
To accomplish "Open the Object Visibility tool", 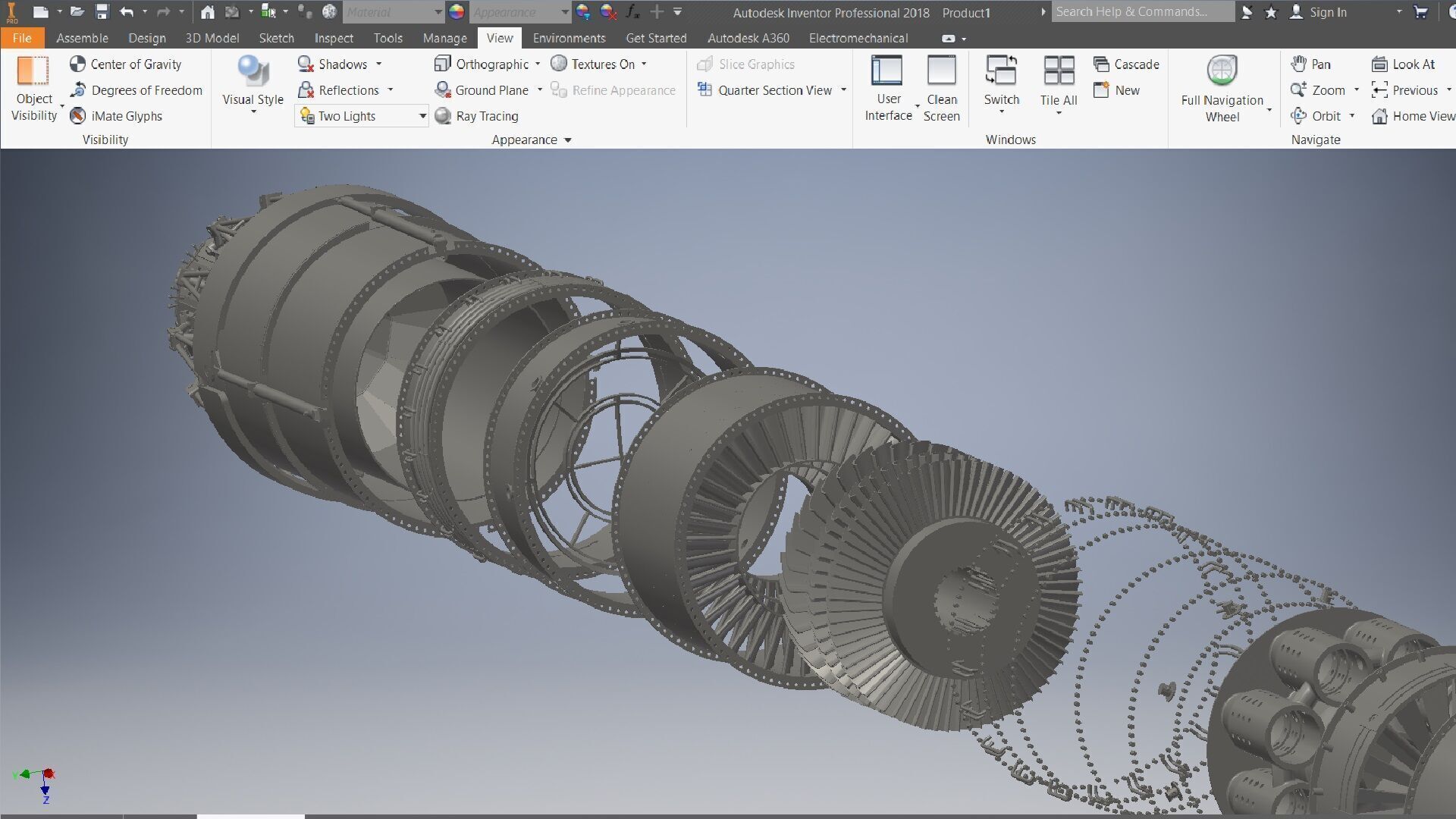I will click(x=34, y=89).
